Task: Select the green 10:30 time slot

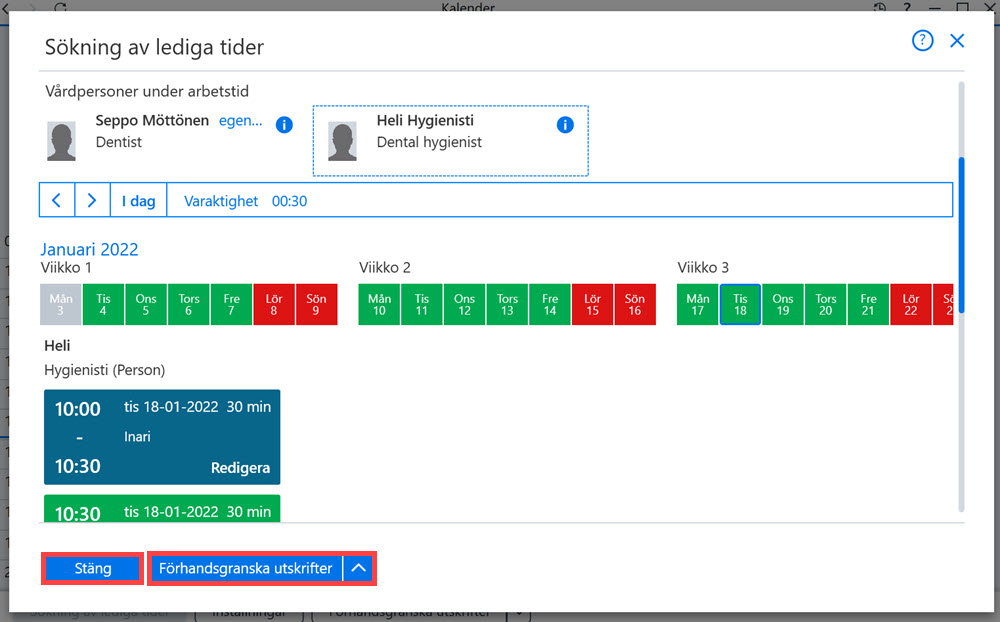Action: point(162,508)
